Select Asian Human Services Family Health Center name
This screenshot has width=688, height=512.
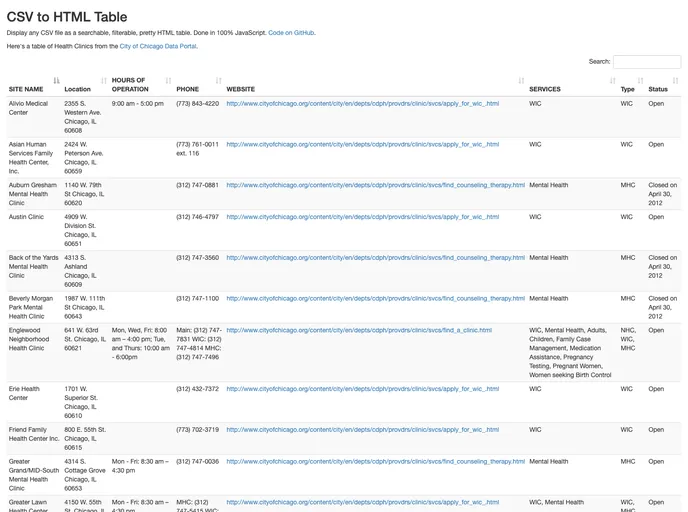(x=31, y=158)
